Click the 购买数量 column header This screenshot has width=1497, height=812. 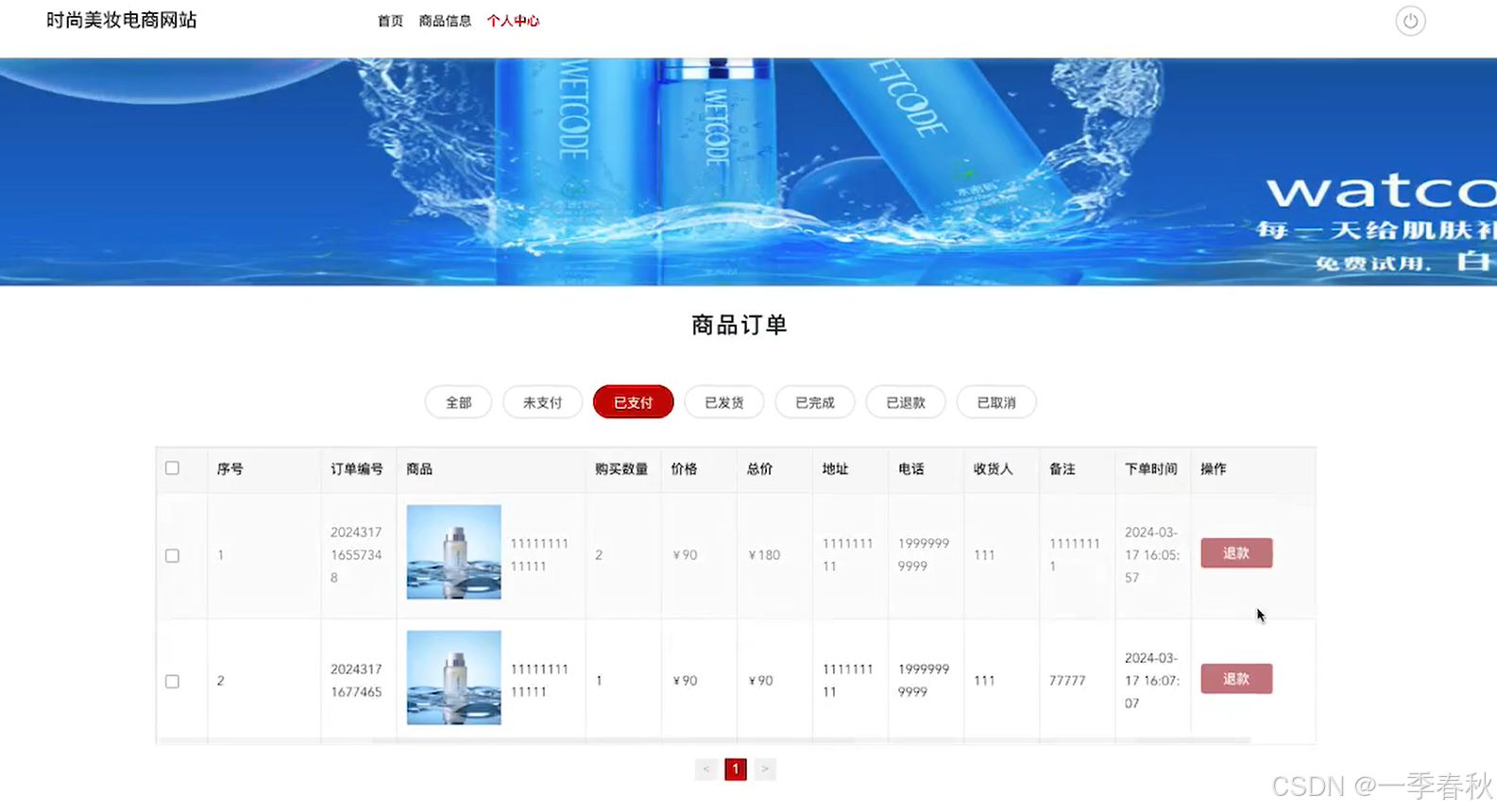click(621, 469)
